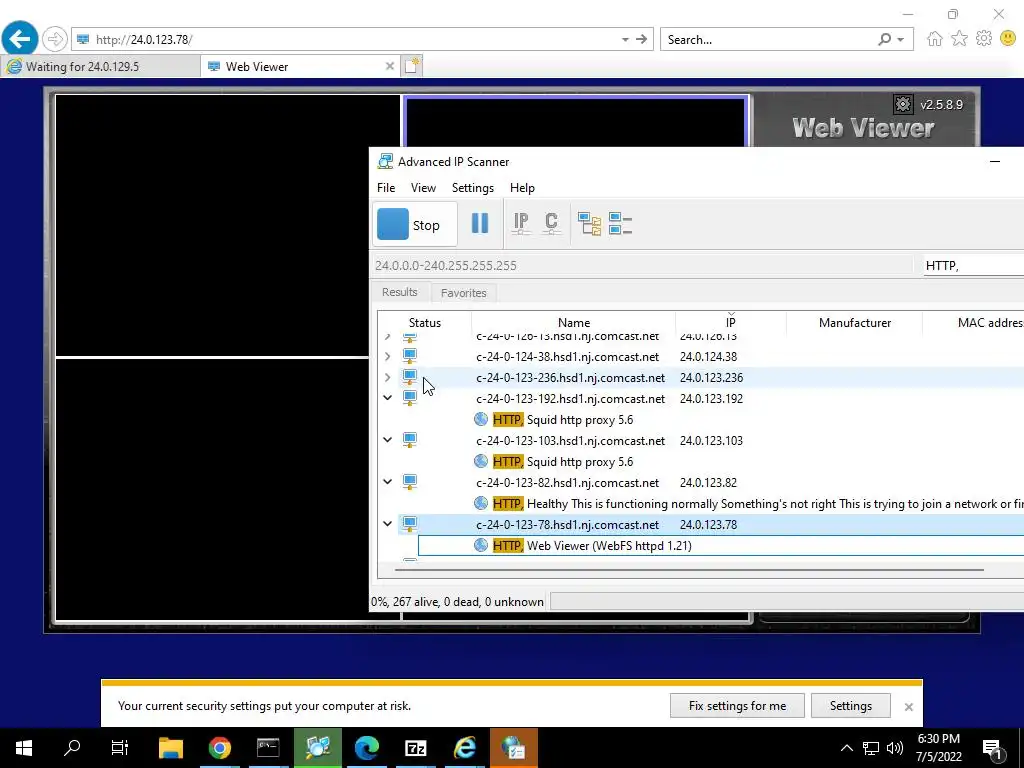Click computer icon for c-24-0-123-82 host
This screenshot has width=1024, height=768.
coord(409,482)
